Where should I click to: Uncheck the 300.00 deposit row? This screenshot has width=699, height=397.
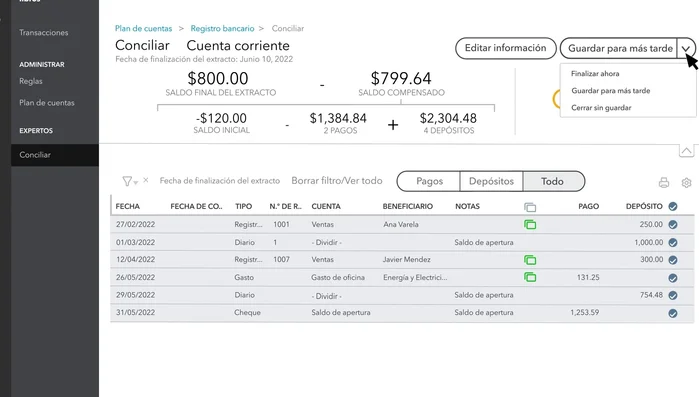[x=673, y=260]
